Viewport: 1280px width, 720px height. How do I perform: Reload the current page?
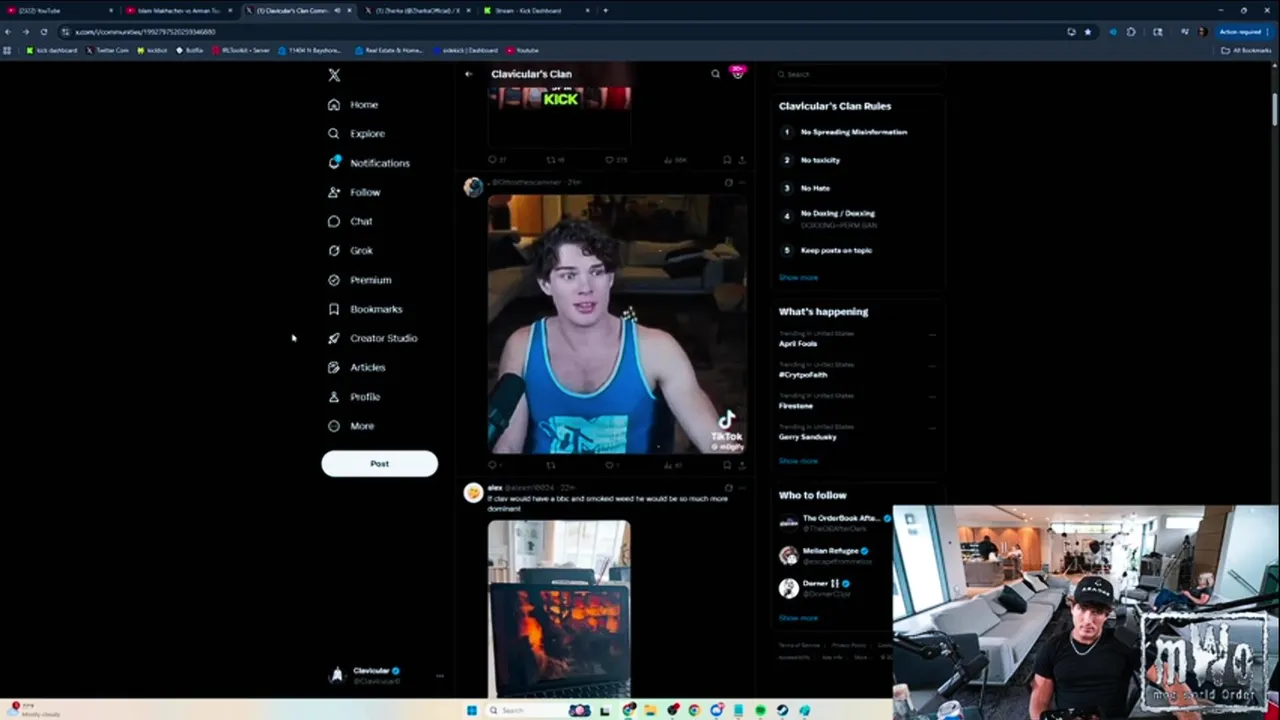point(43,31)
